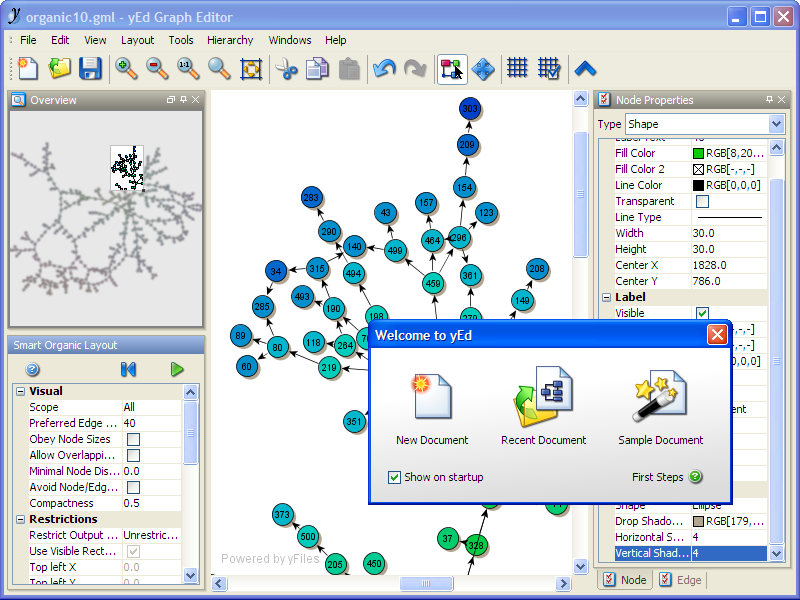This screenshot has height=600, width=800.
Task: Click the blue up-chevron toolbar icon
Action: pos(585,68)
